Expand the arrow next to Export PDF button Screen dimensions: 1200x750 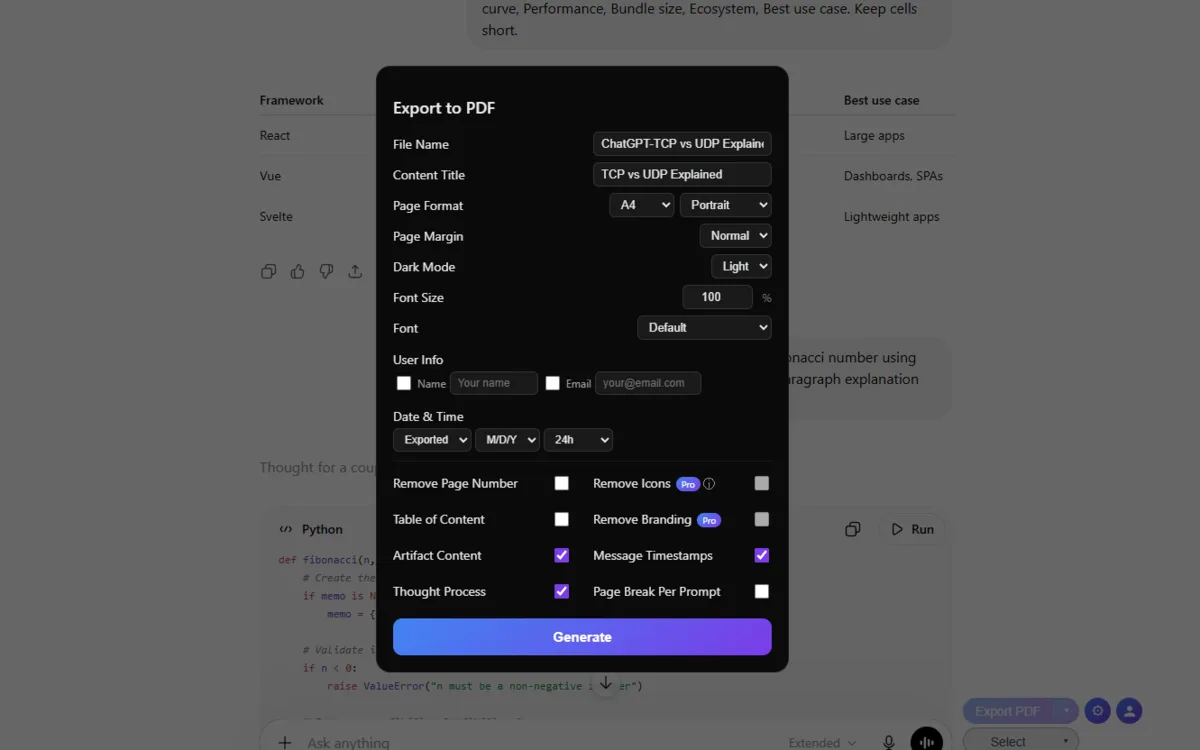1067,711
